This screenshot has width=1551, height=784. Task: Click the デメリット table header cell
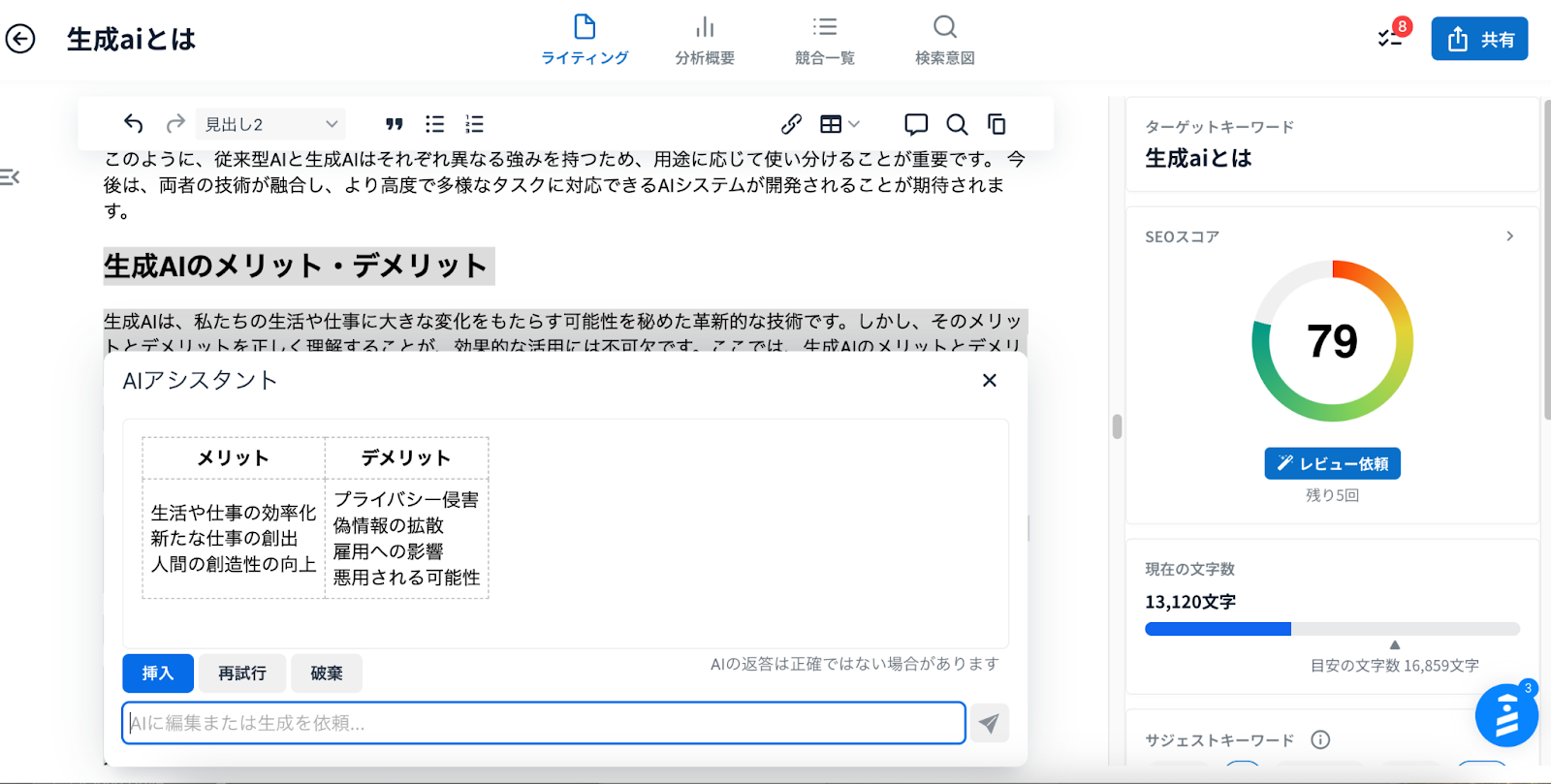tap(406, 458)
